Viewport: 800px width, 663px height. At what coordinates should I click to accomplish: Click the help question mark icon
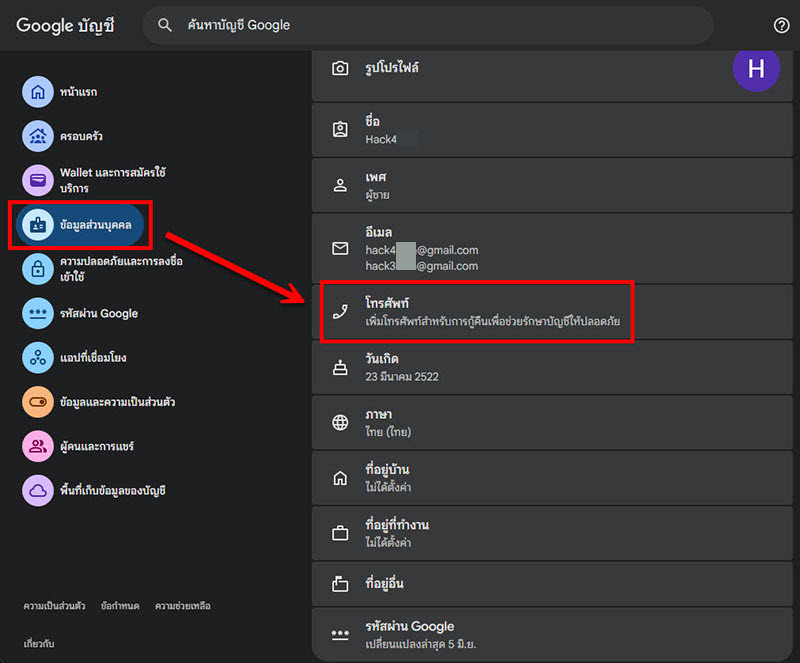781,25
